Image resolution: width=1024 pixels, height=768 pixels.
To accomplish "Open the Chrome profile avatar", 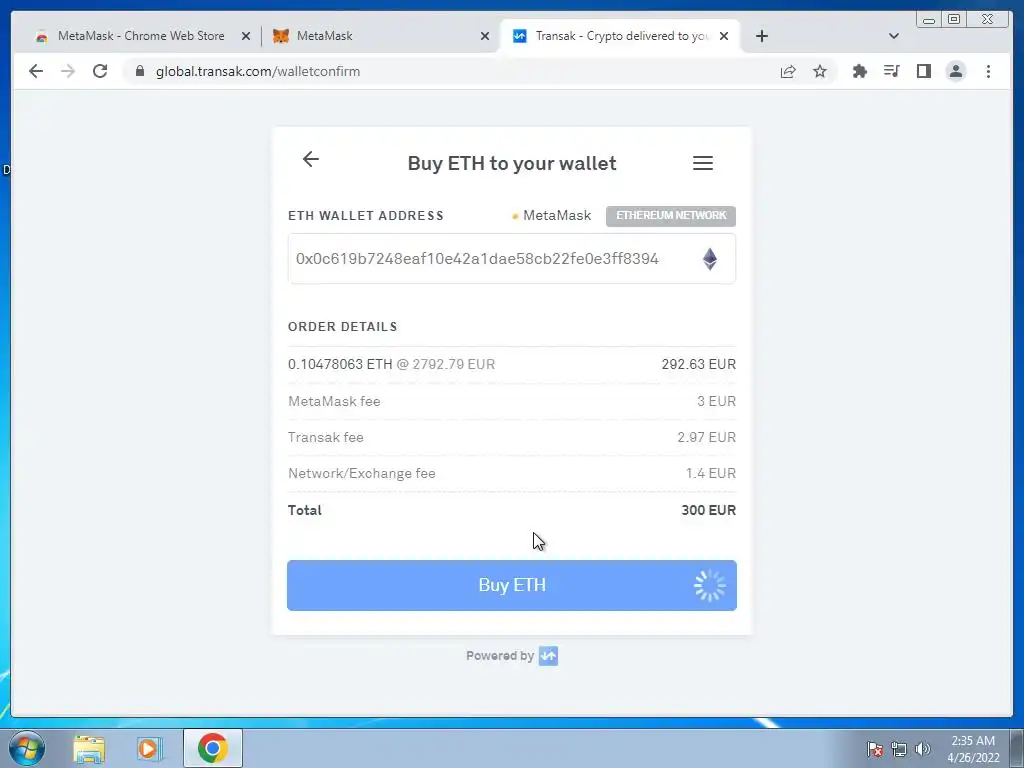I will [955, 71].
